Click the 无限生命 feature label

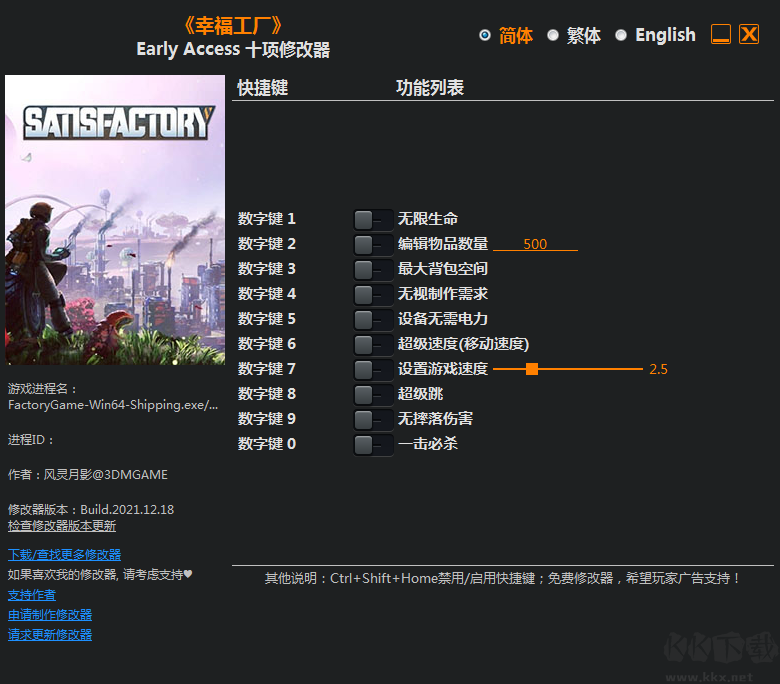[427, 219]
